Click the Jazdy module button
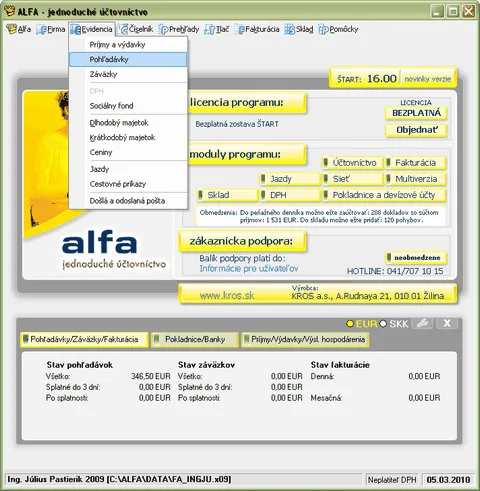The image size is (480, 491). (x=290, y=179)
